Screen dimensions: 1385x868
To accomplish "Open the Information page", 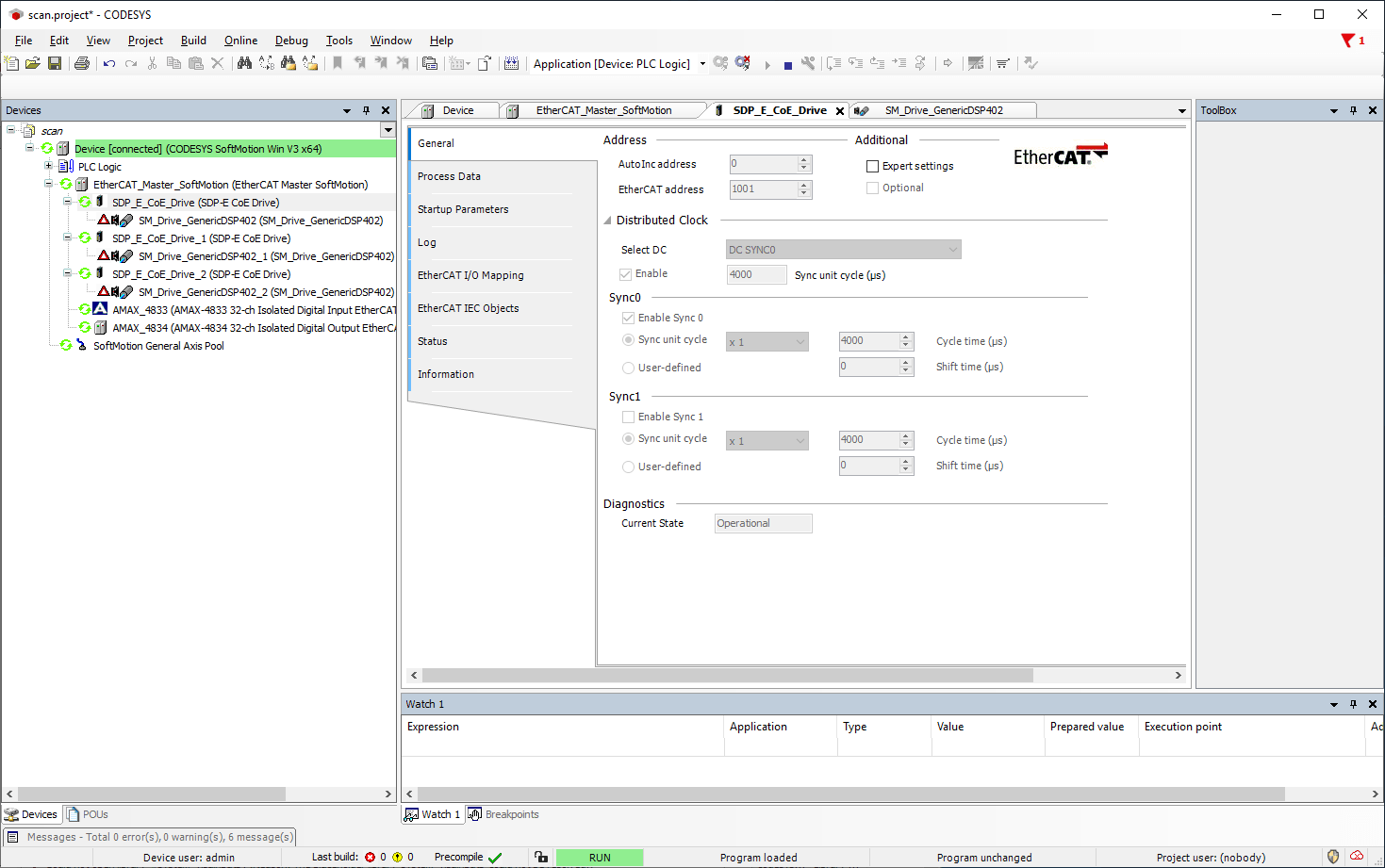I will (x=446, y=374).
